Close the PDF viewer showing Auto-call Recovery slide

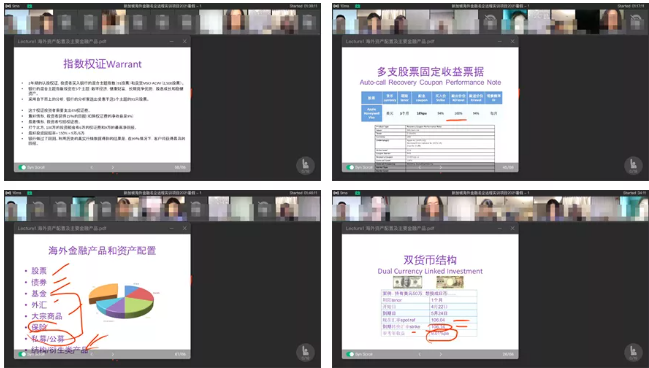pos(512,41)
